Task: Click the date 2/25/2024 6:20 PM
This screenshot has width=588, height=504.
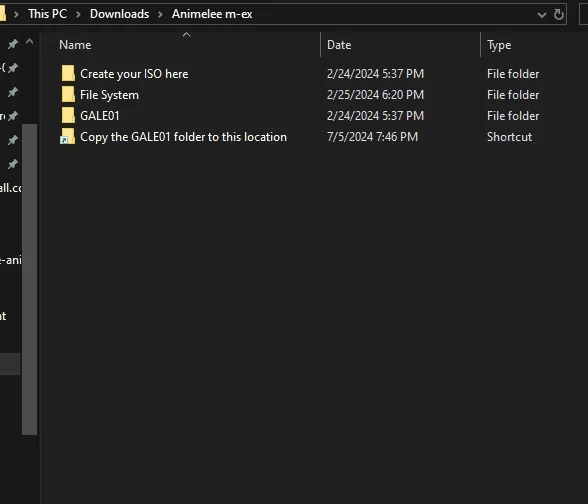Action: 375,95
